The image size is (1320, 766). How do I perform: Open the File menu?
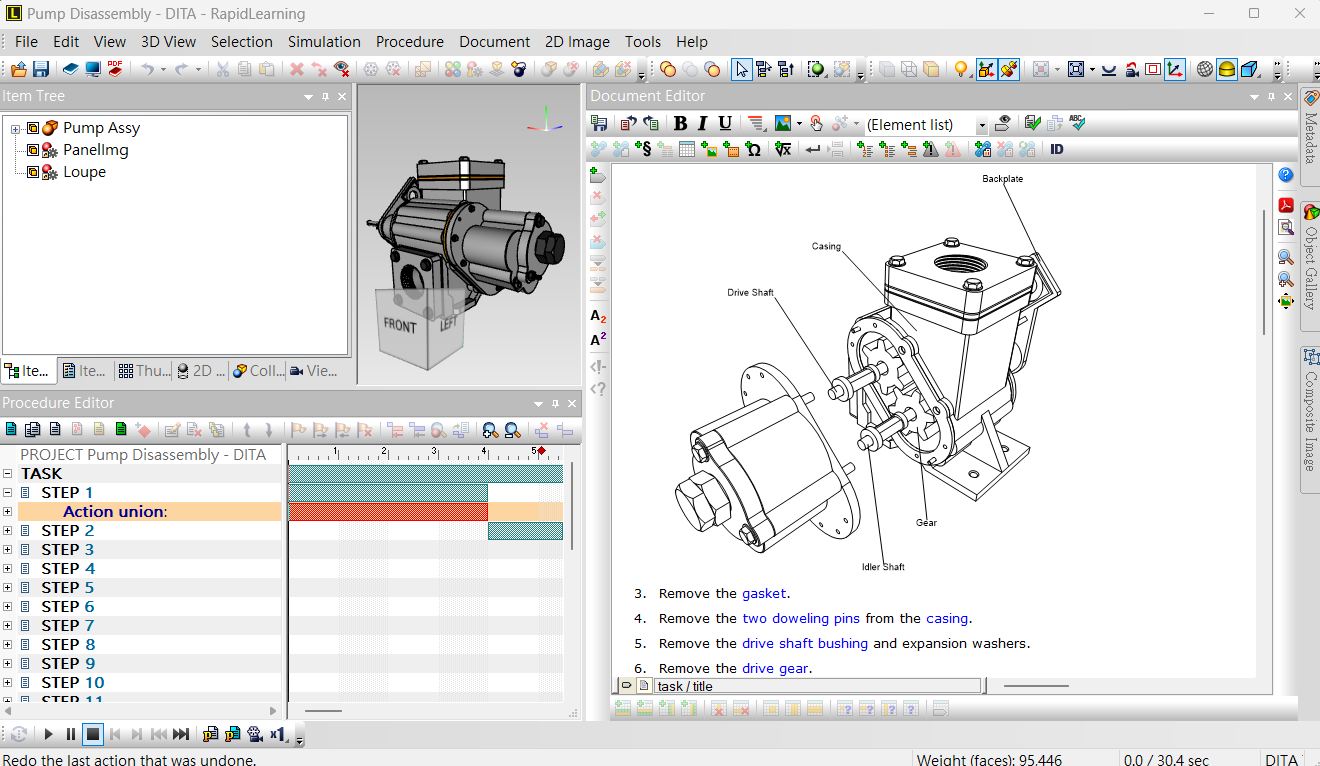pyautogui.click(x=26, y=42)
